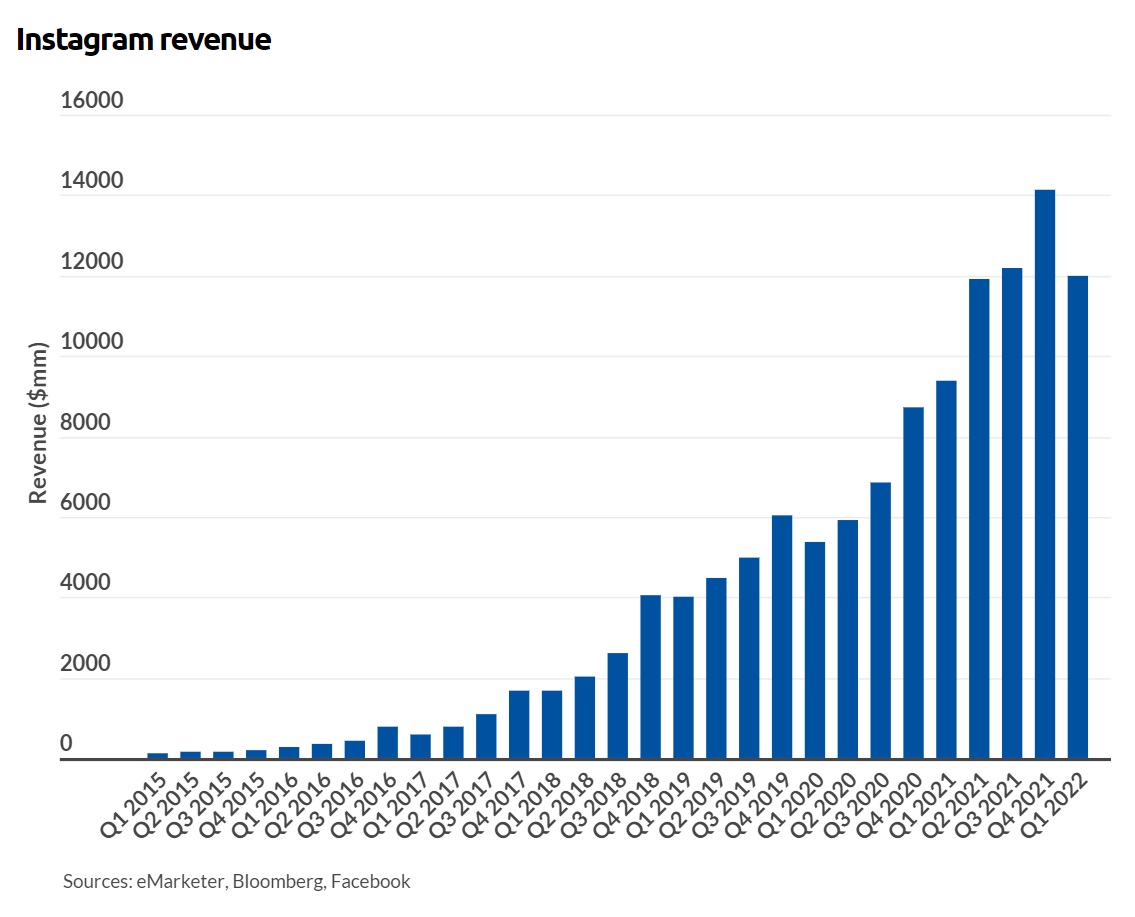Viewport: 1135px width, 917px height.
Task: Select the Q4 2017 bar
Action: coord(519,725)
